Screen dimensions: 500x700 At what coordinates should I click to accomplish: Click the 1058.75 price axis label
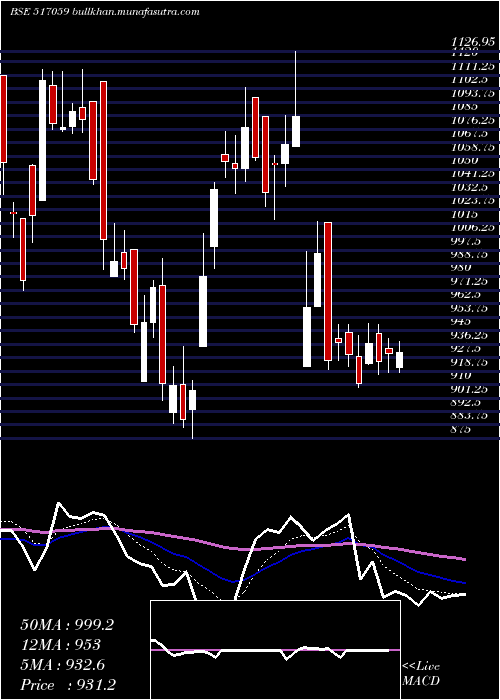(473, 146)
